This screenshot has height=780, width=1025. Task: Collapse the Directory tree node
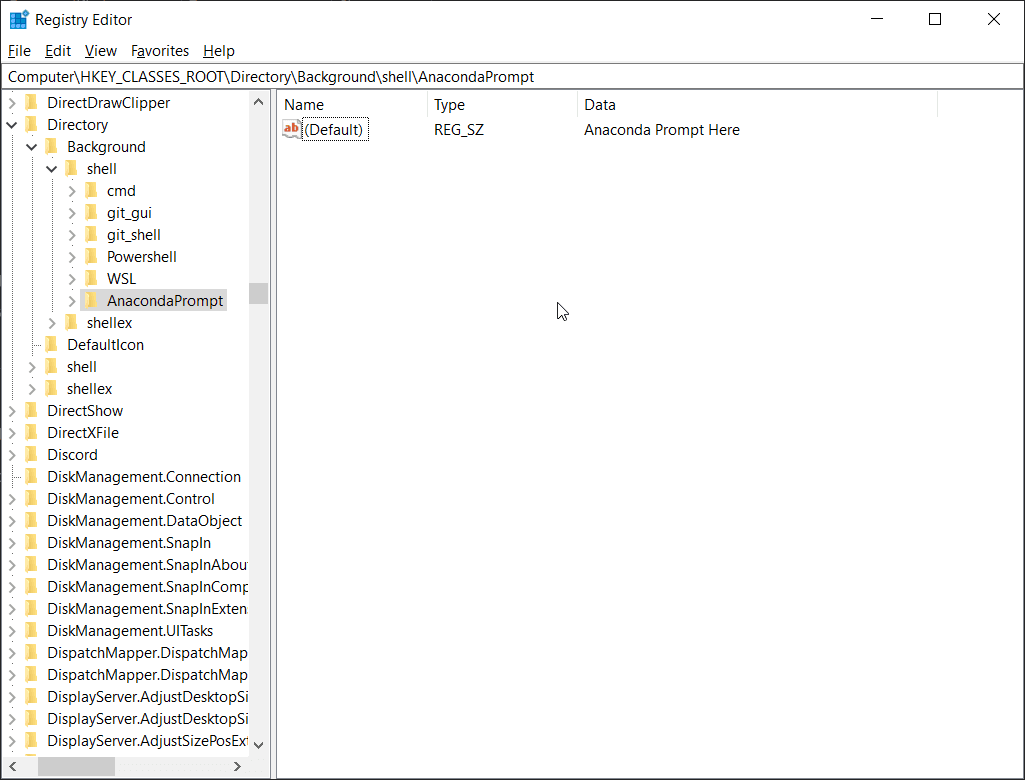tap(12, 125)
